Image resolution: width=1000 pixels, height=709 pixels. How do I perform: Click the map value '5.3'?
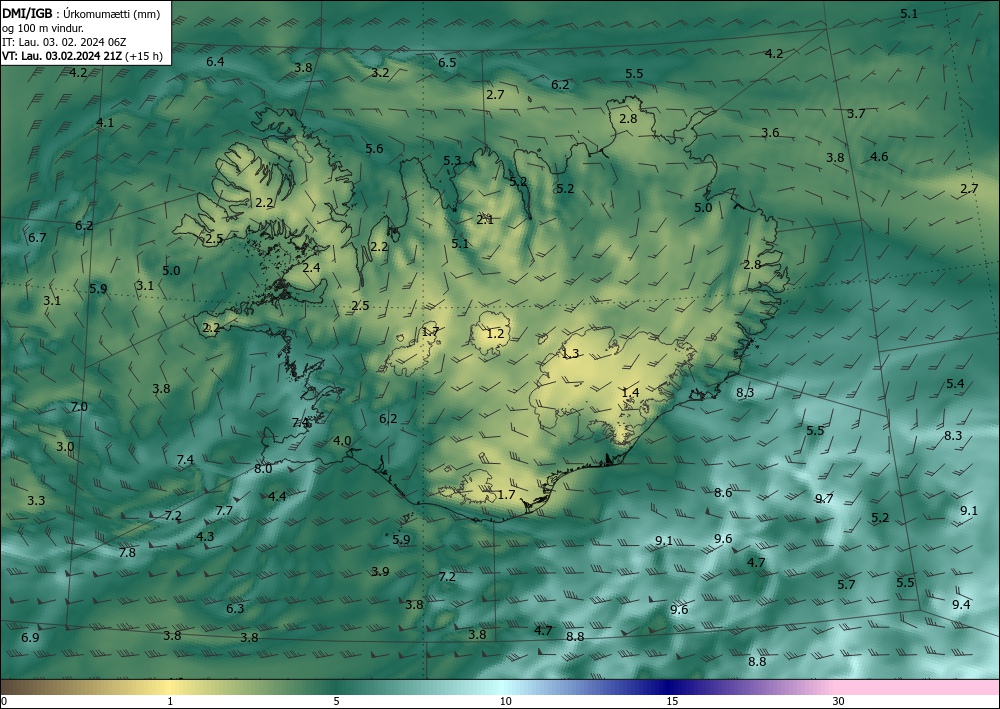[452, 160]
